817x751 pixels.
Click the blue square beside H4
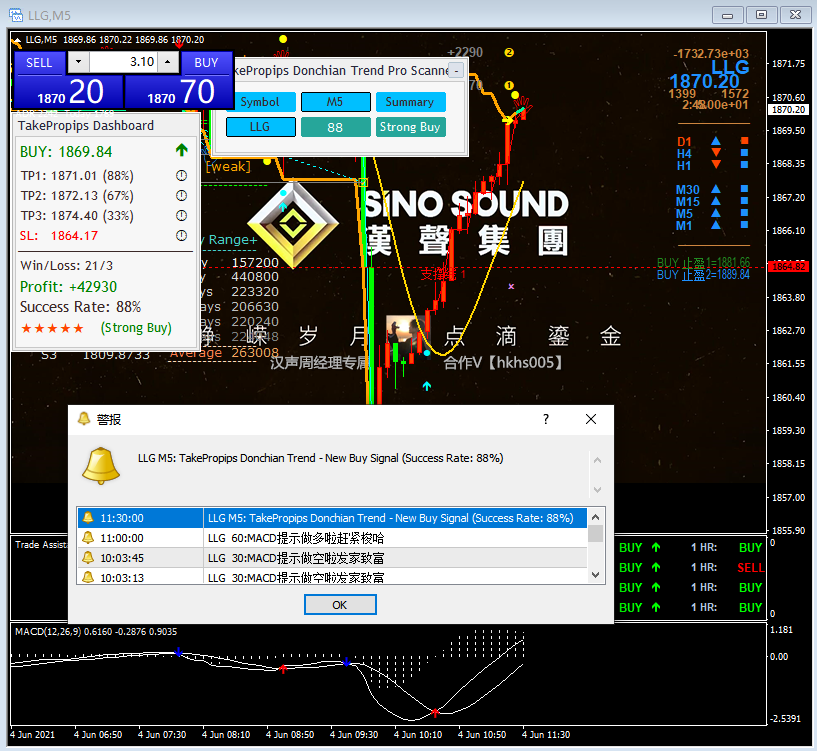tap(745, 153)
